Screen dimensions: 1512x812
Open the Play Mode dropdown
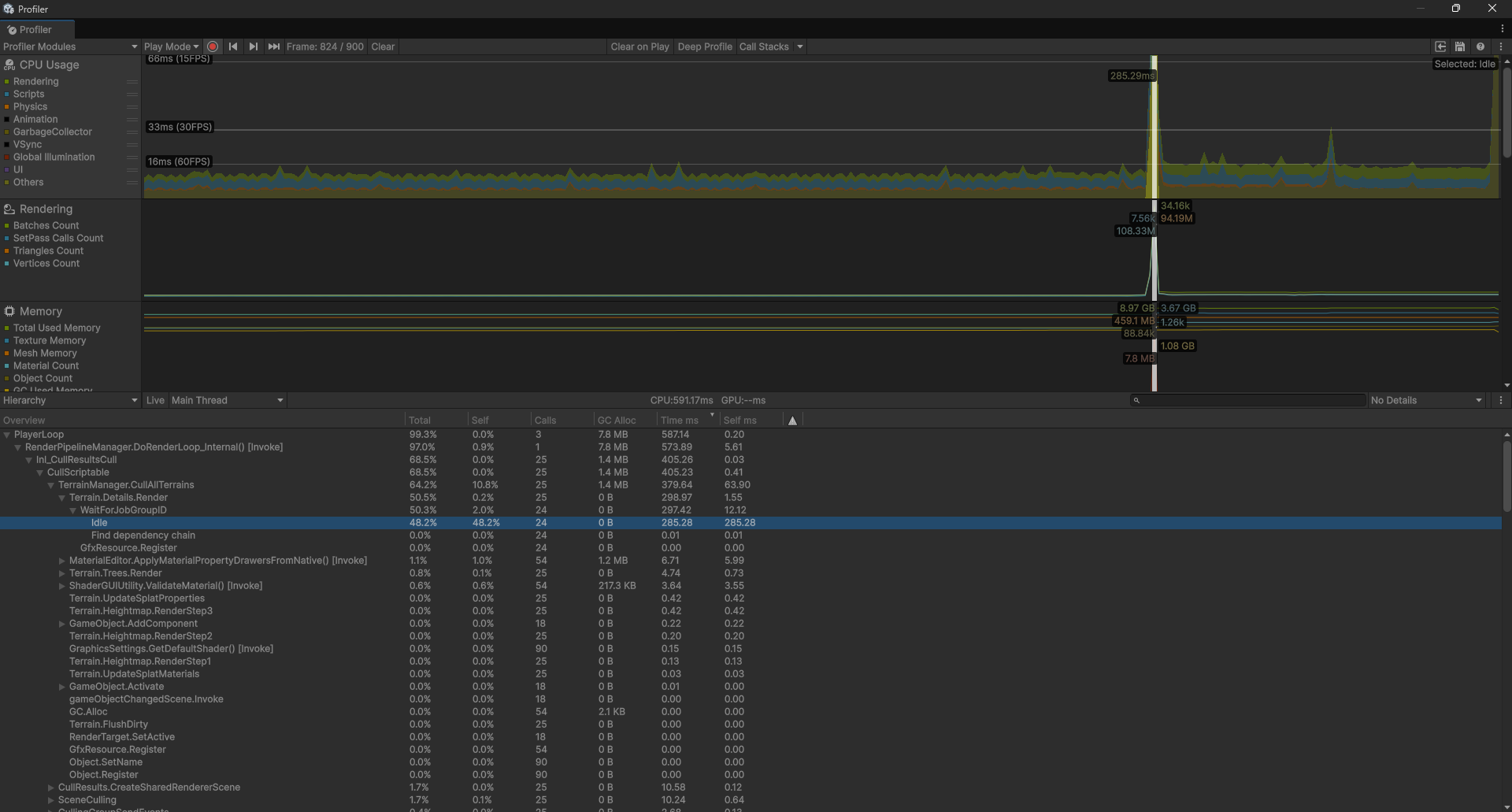171,46
